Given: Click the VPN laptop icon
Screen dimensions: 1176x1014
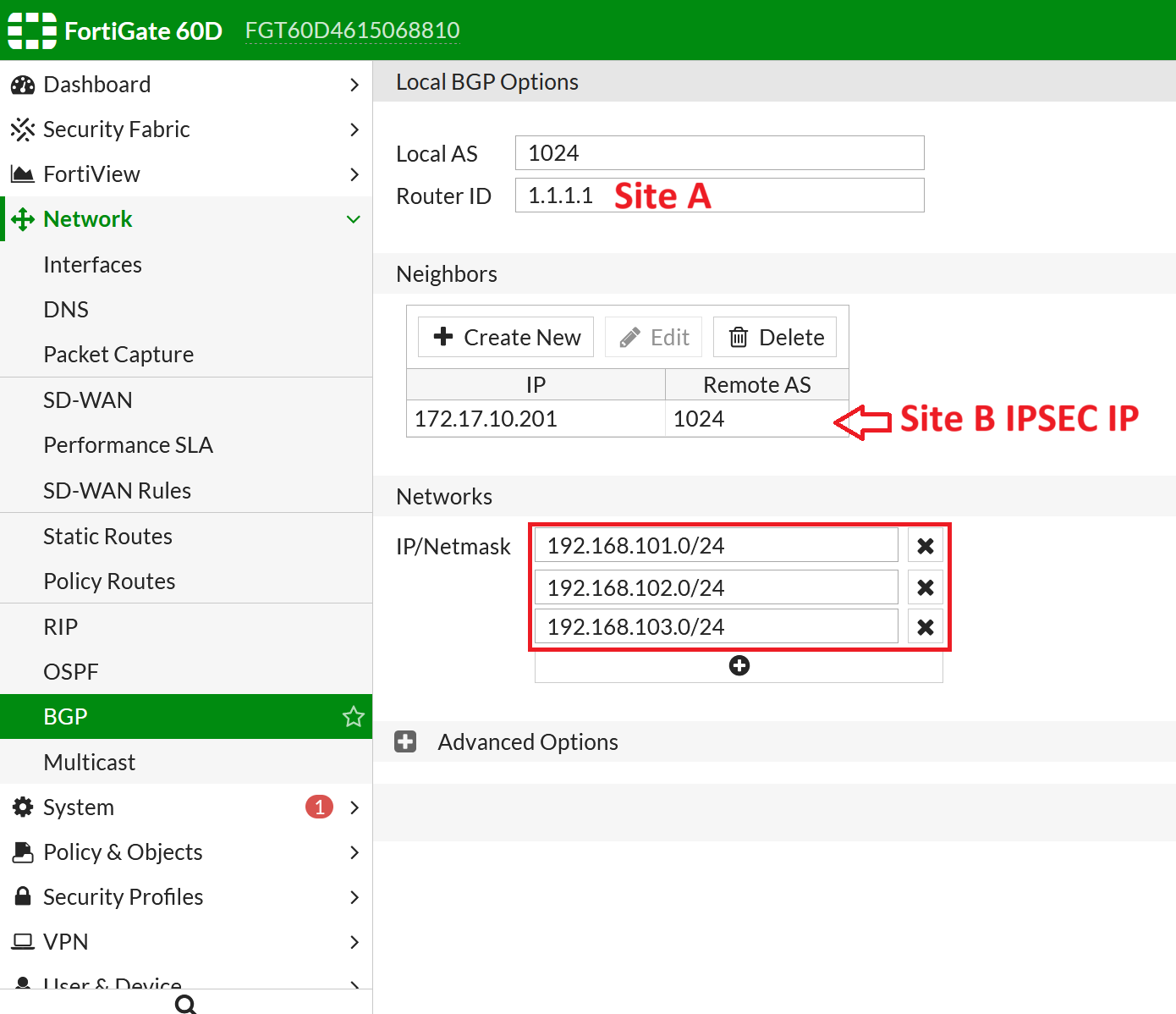Looking at the screenshot, I should click(23, 941).
